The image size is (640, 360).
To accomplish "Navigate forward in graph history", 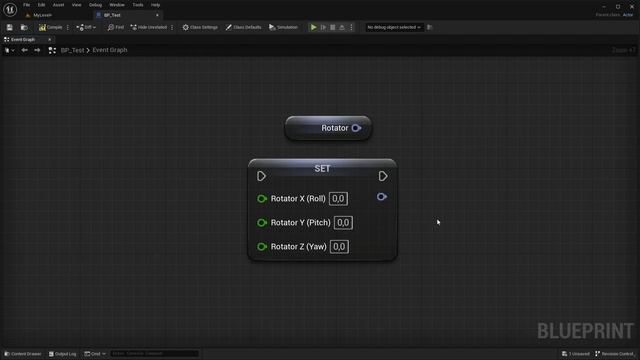I will 37,50.
